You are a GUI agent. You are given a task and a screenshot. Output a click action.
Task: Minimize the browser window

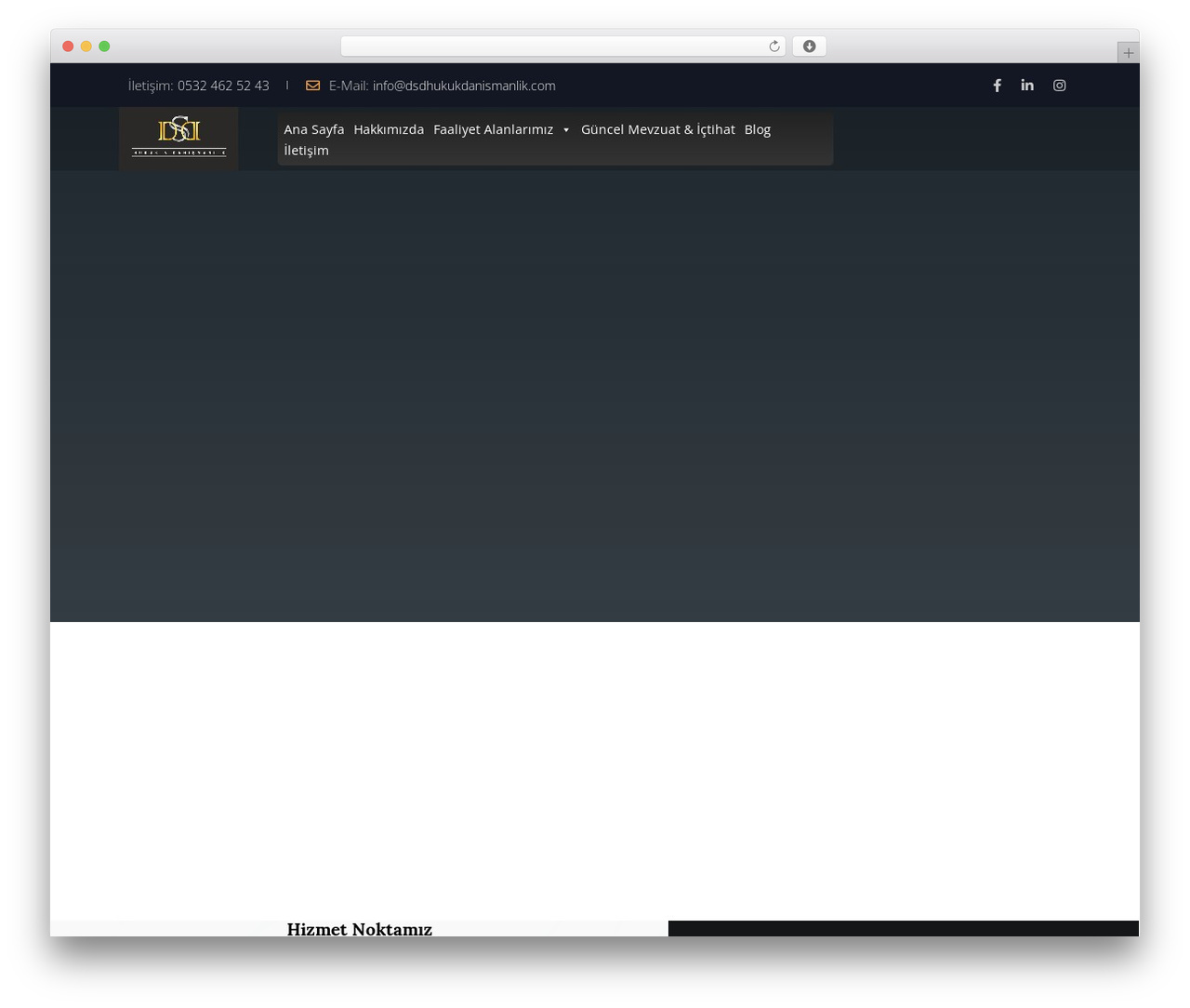point(86,46)
